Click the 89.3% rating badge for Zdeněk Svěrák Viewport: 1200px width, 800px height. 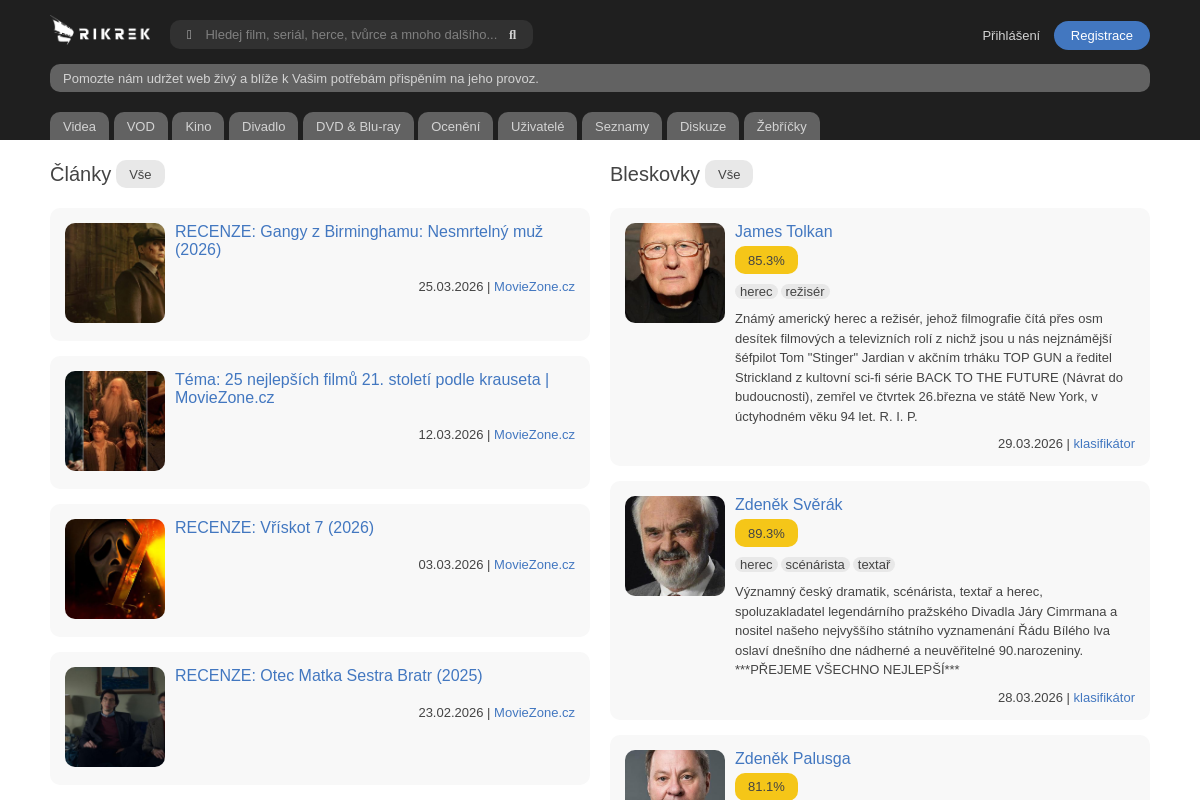tap(766, 533)
